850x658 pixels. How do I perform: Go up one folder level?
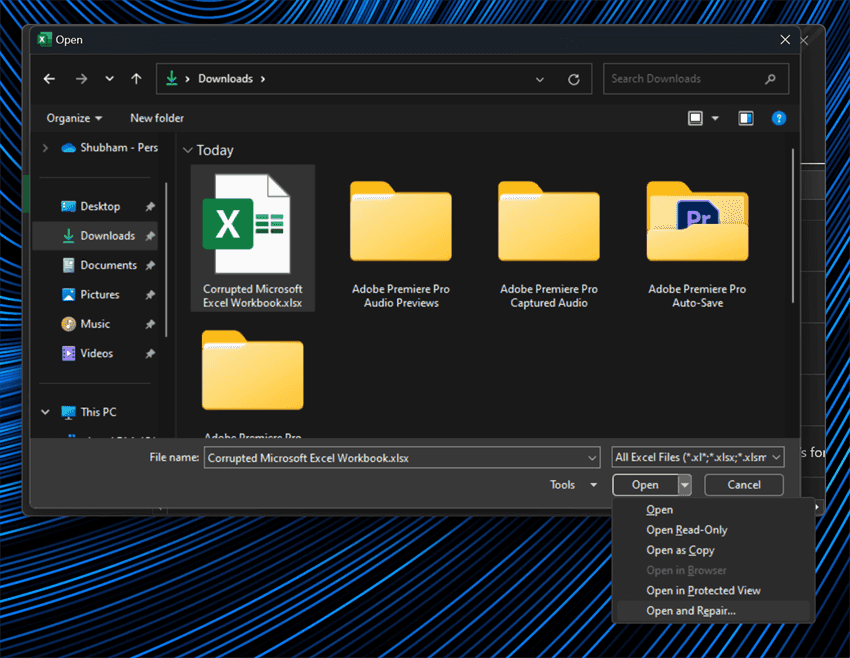(x=136, y=79)
